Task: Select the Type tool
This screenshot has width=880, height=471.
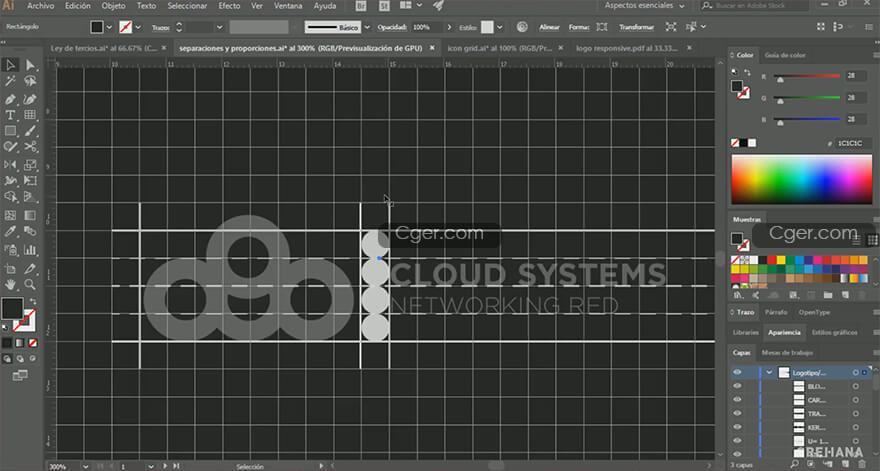Action: coord(10,115)
